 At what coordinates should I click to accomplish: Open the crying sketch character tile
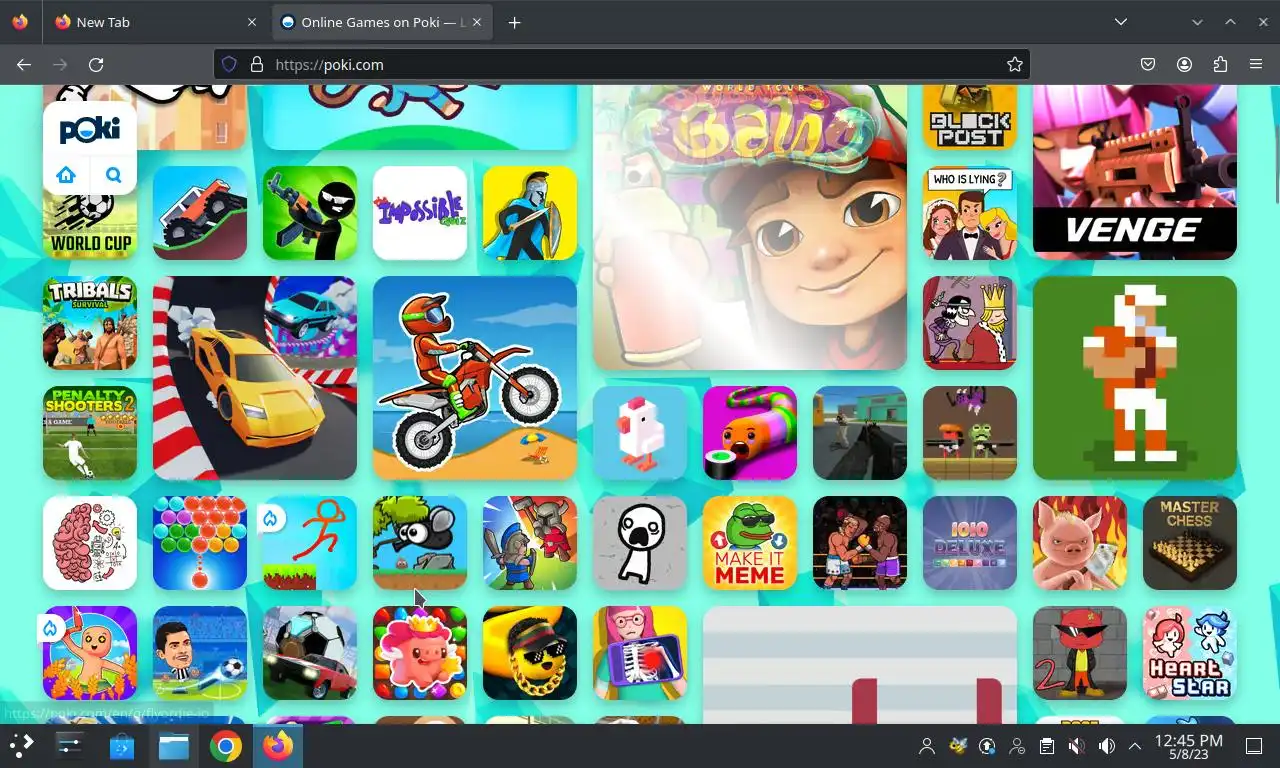click(640, 543)
